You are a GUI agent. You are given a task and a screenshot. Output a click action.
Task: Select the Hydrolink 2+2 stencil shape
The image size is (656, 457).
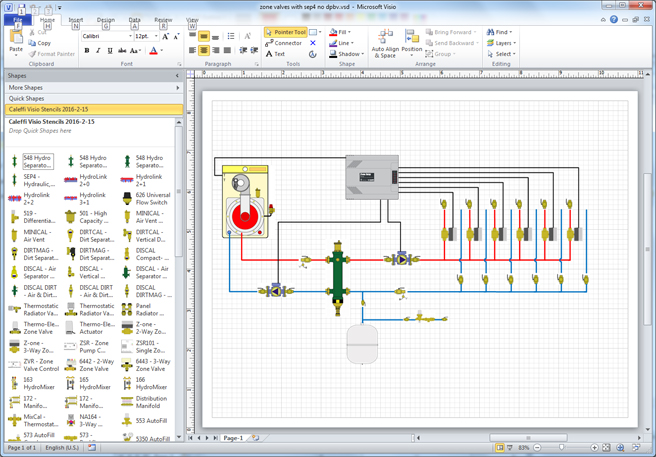[x=30, y=199]
